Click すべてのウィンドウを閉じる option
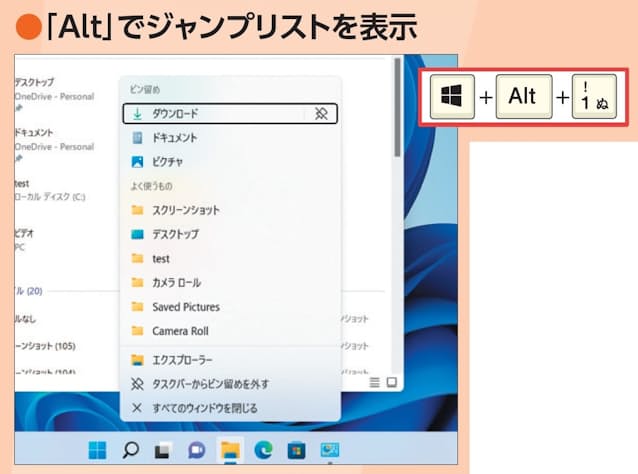This screenshot has height=474, width=638. (x=204, y=408)
